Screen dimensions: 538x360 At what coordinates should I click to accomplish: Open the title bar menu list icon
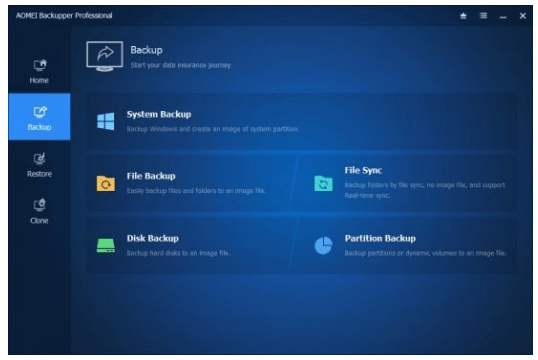[483, 16]
